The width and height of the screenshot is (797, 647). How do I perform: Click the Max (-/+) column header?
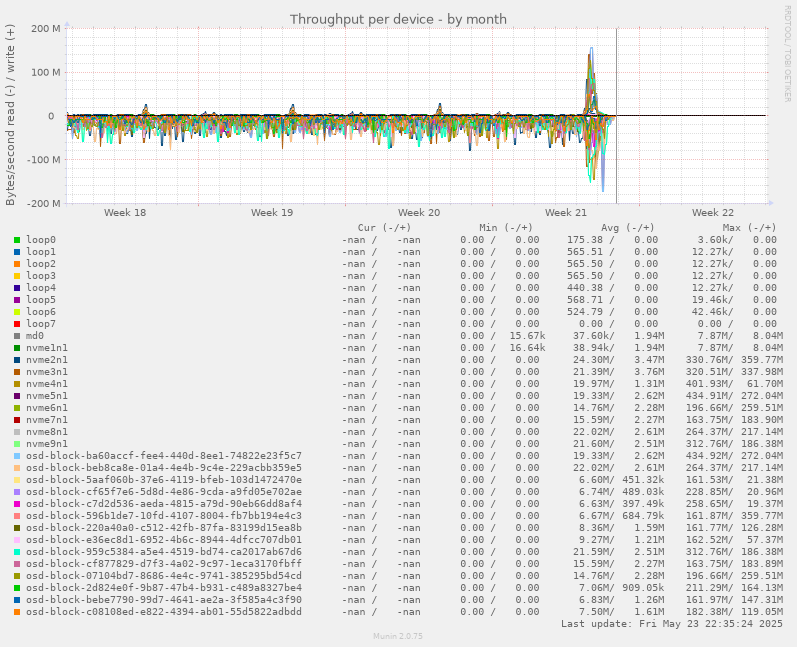point(750,228)
